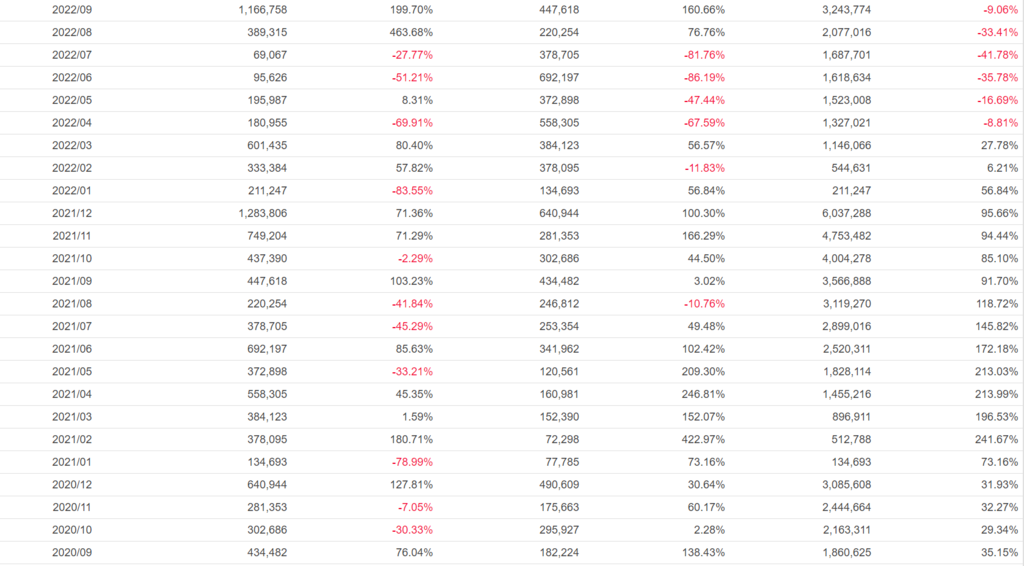Click the 2022/09 date cell
The width and height of the screenshot is (1024, 566).
72,9
